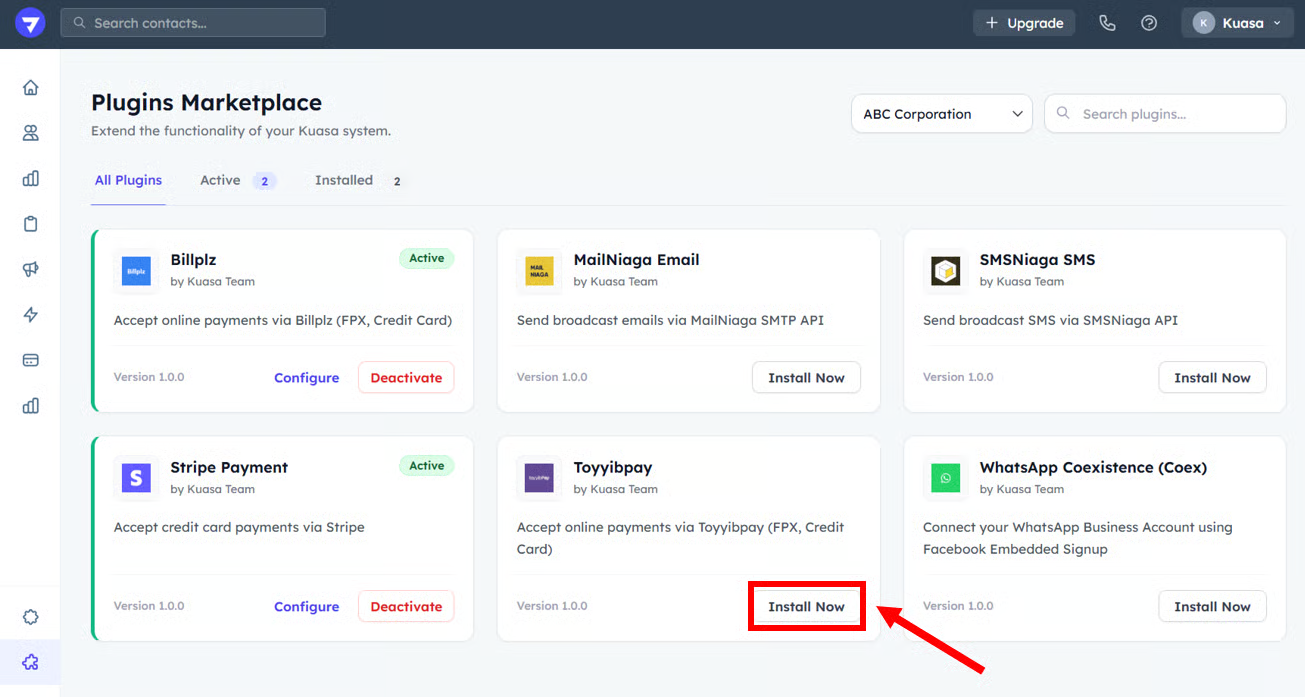Deactivate the Billplz plugin
This screenshot has height=697, width=1305.
point(406,378)
